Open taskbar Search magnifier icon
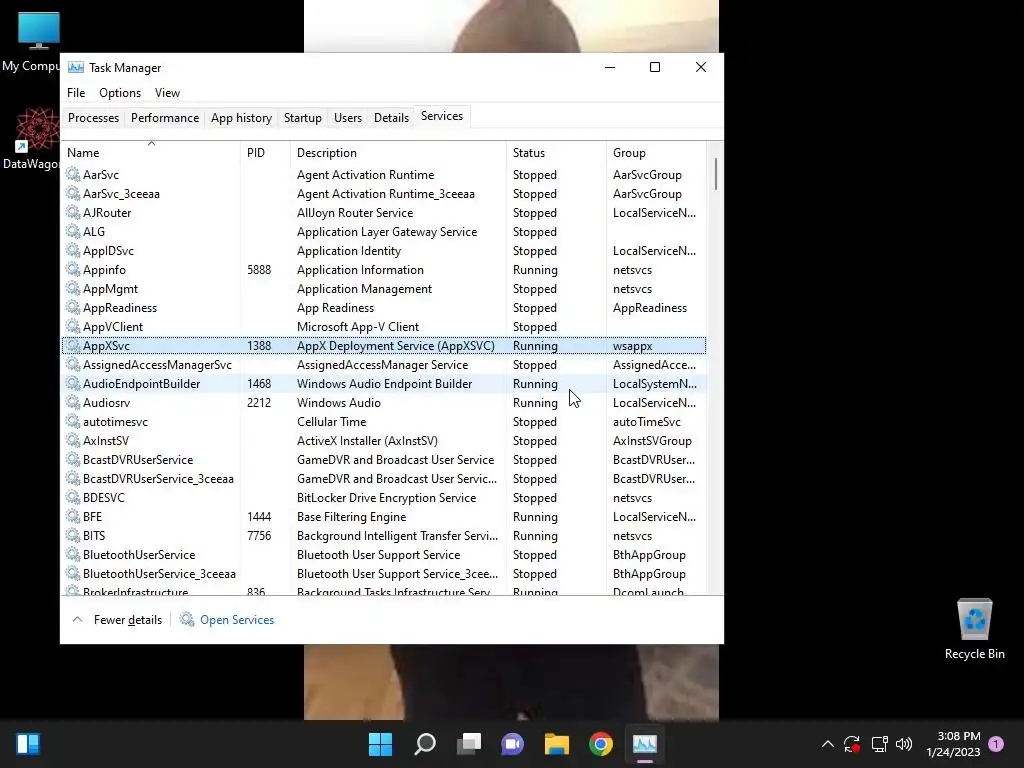Image resolution: width=1024 pixels, height=768 pixels. [x=424, y=744]
